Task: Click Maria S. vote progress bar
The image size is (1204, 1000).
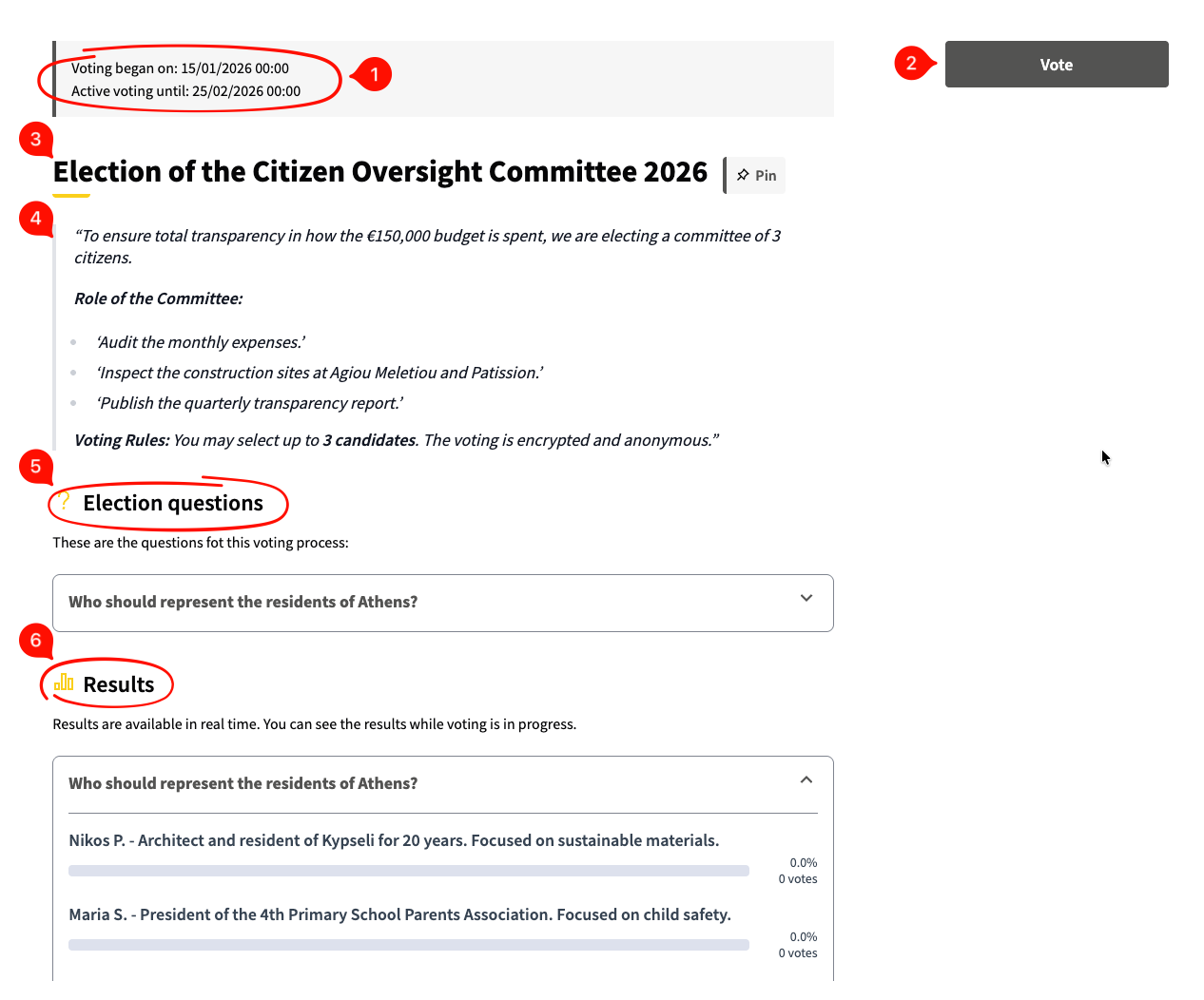Action: point(409,945)
